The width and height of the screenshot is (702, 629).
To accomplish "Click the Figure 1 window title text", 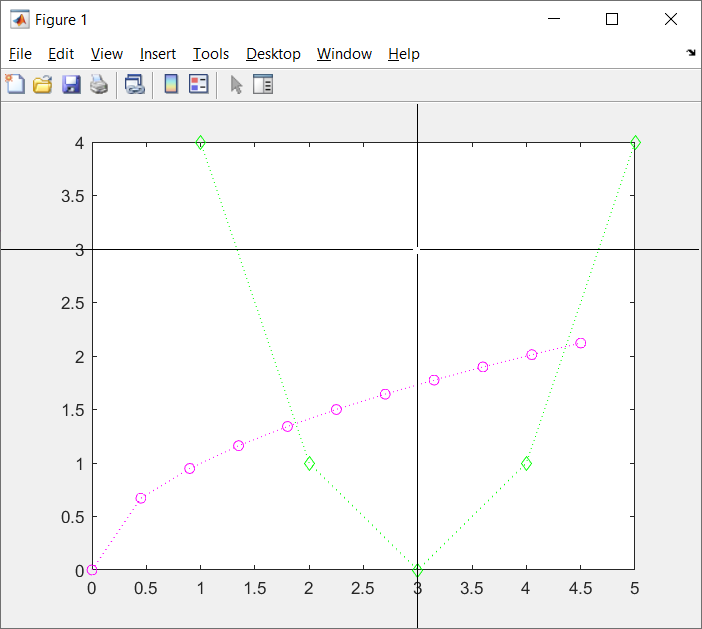I will point(61,20).
